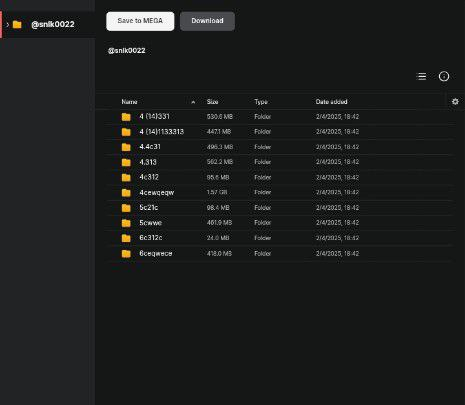
Task: Select folder name 5c21c
Action: point(149,207)
